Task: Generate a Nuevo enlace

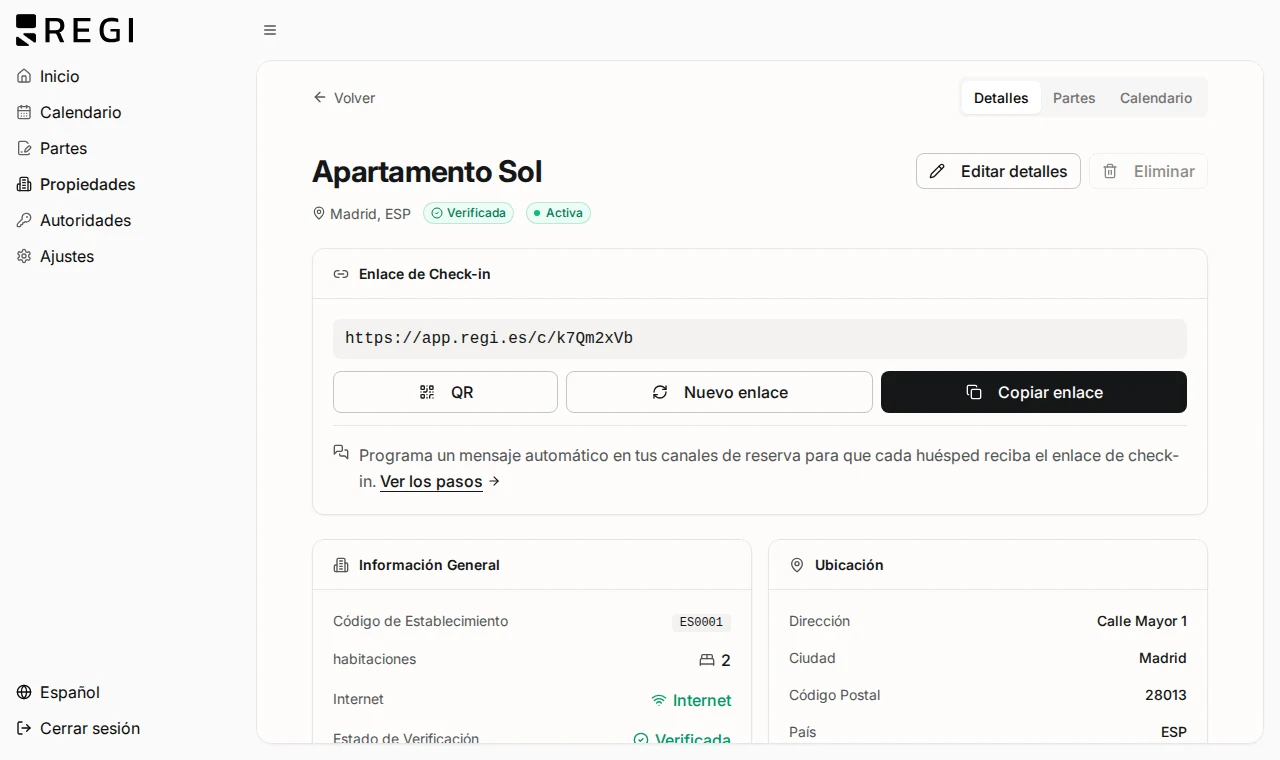Action: 719,392
